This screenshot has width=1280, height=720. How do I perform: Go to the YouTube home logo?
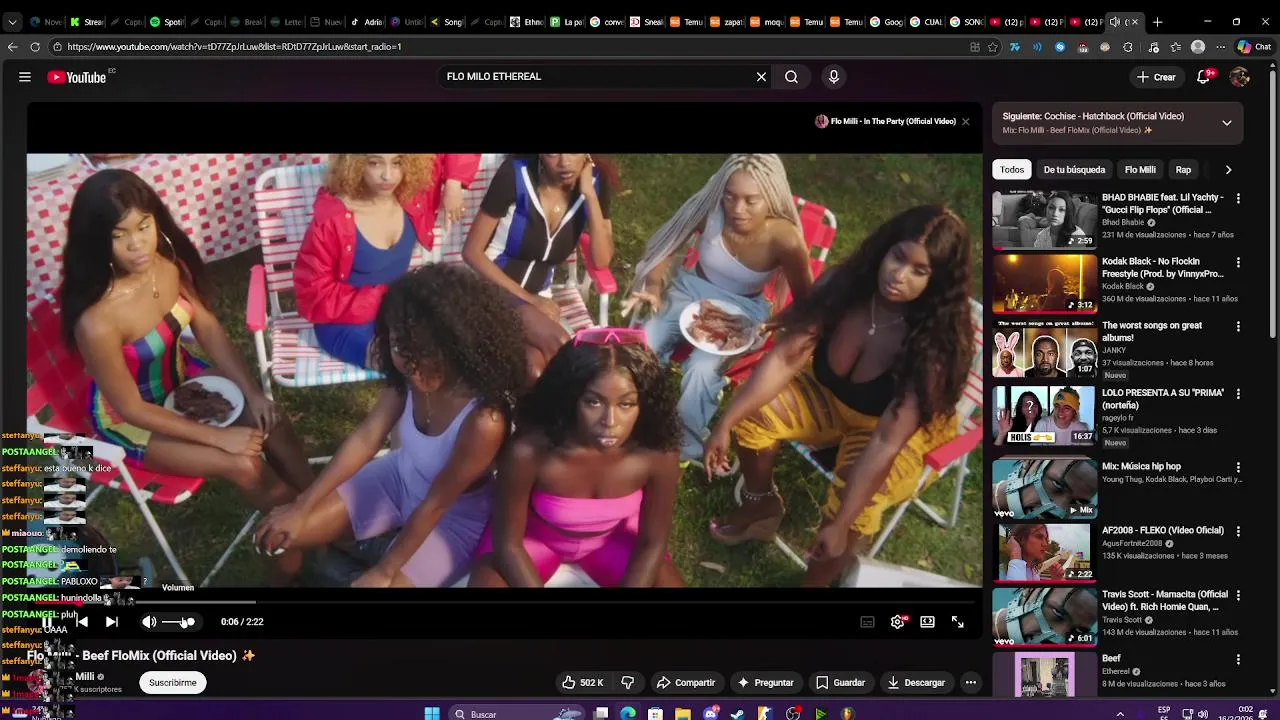click(x=77, y=77)
